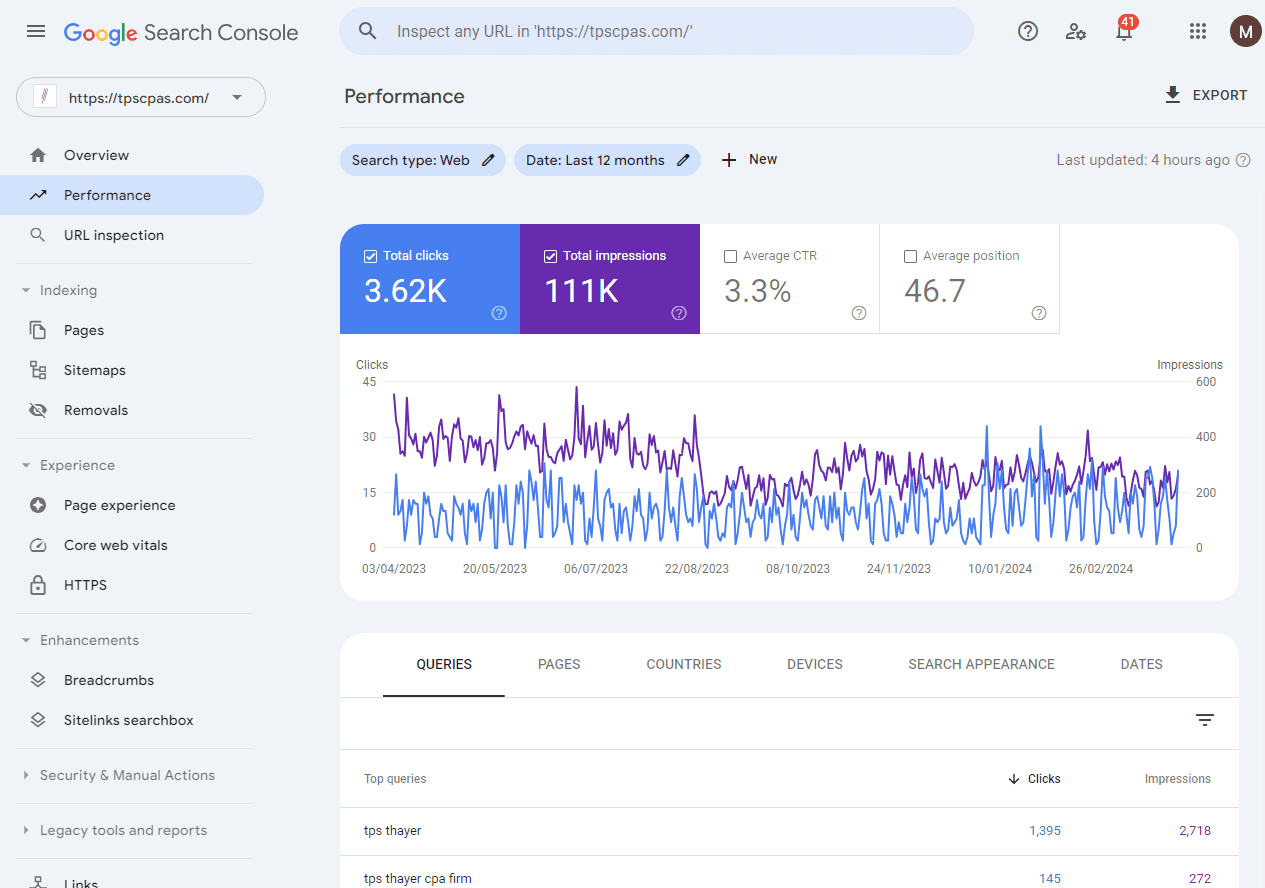Uncheck the Total clicks metric
The width and height of the screenshot is (1265, 888).
point(371,255)
